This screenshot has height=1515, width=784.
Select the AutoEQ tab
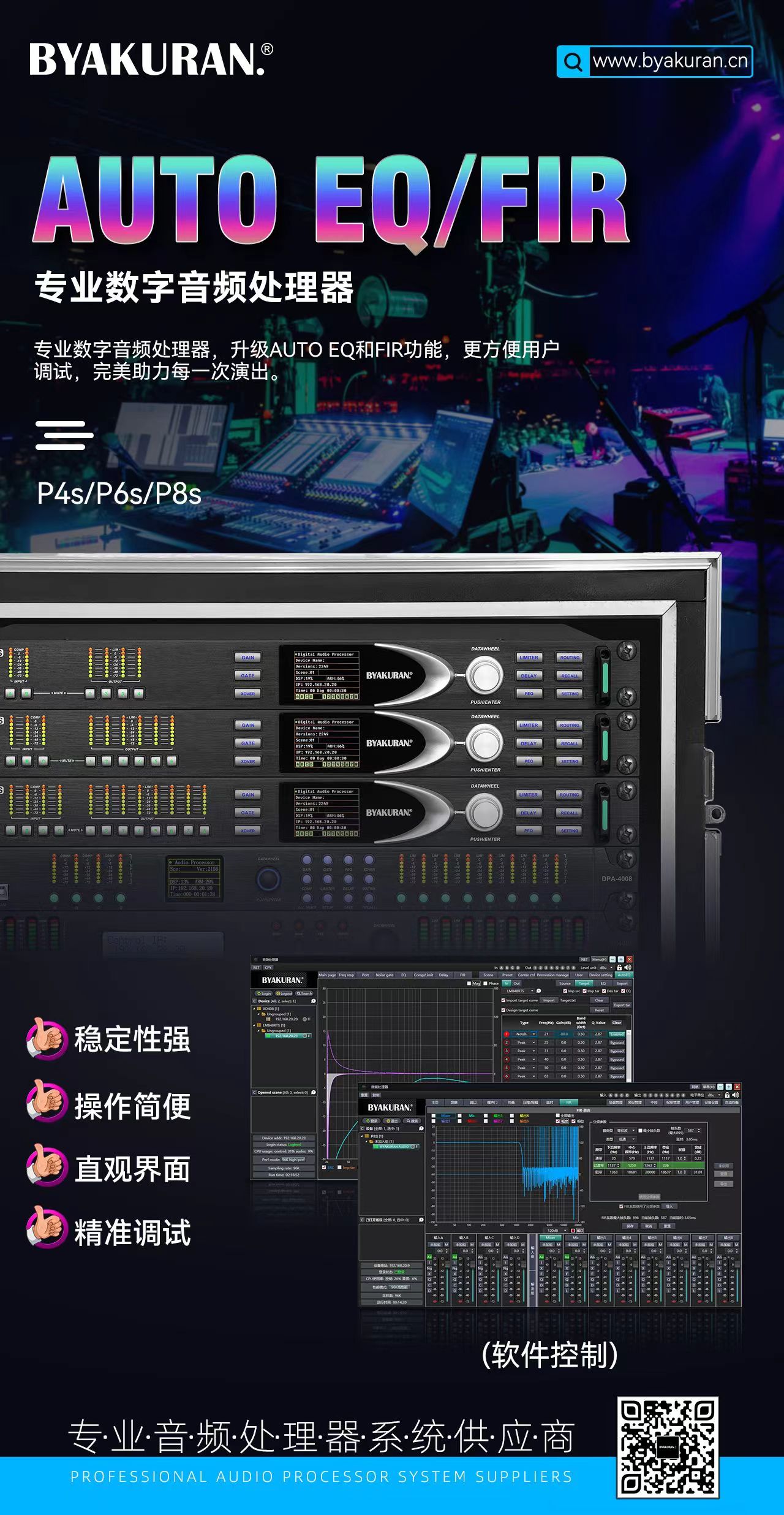point(624,975)
